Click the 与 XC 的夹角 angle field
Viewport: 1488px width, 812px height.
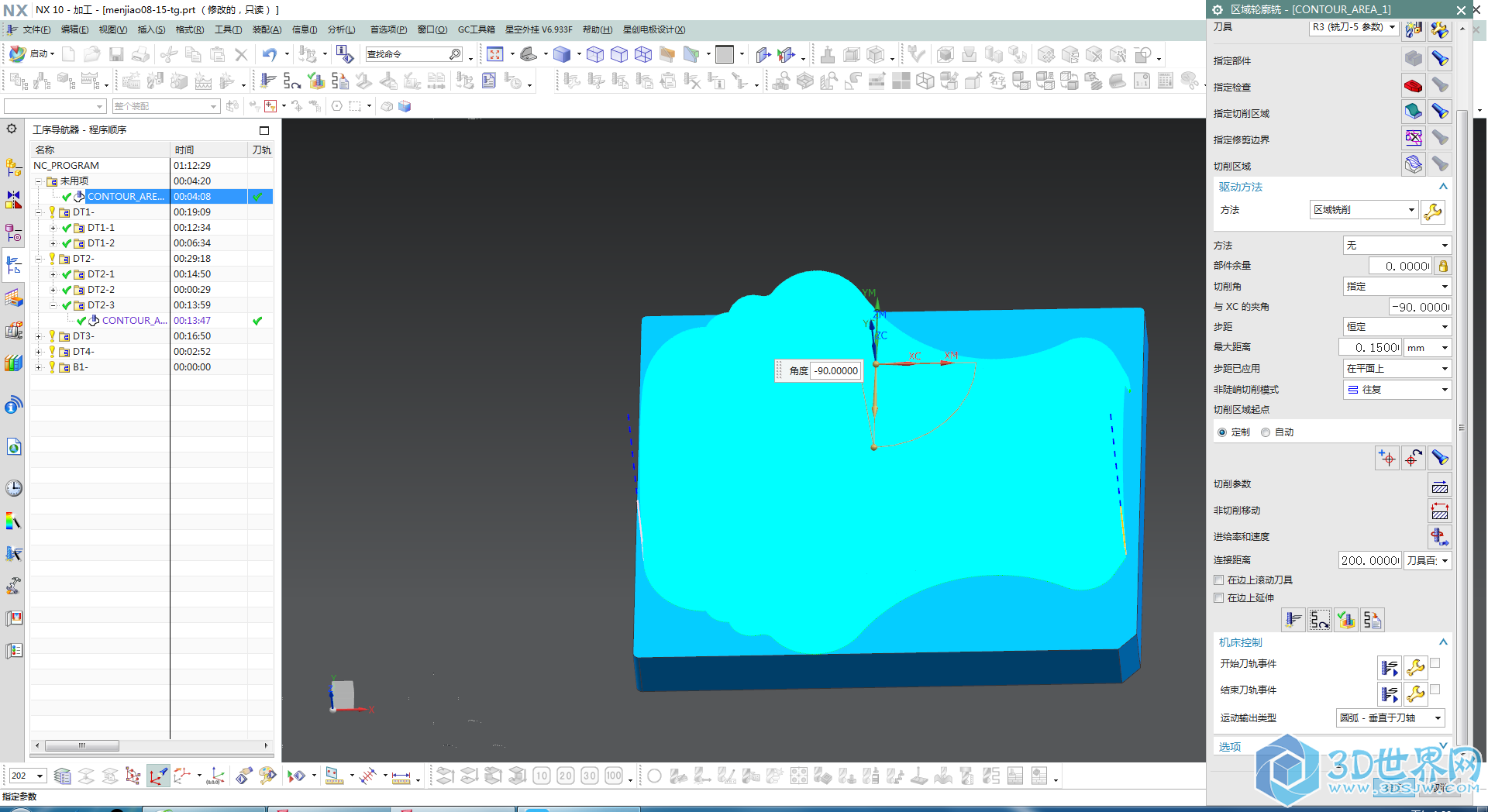coord(1420,307)
